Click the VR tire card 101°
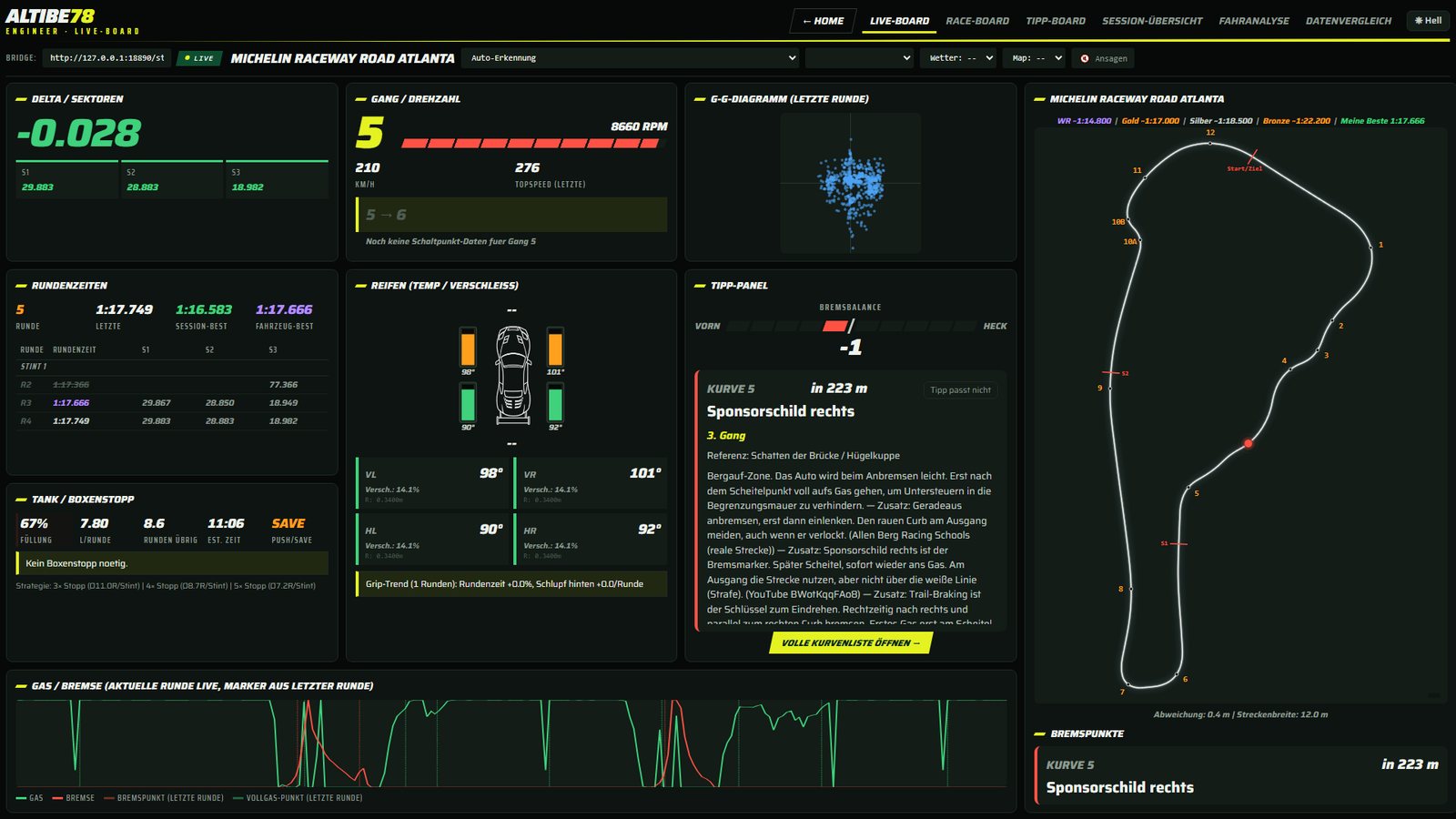 [x=591, y=483]
